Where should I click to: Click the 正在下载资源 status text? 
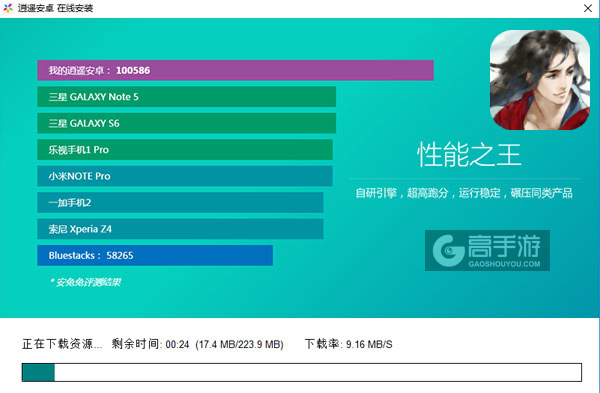point(62,344)
